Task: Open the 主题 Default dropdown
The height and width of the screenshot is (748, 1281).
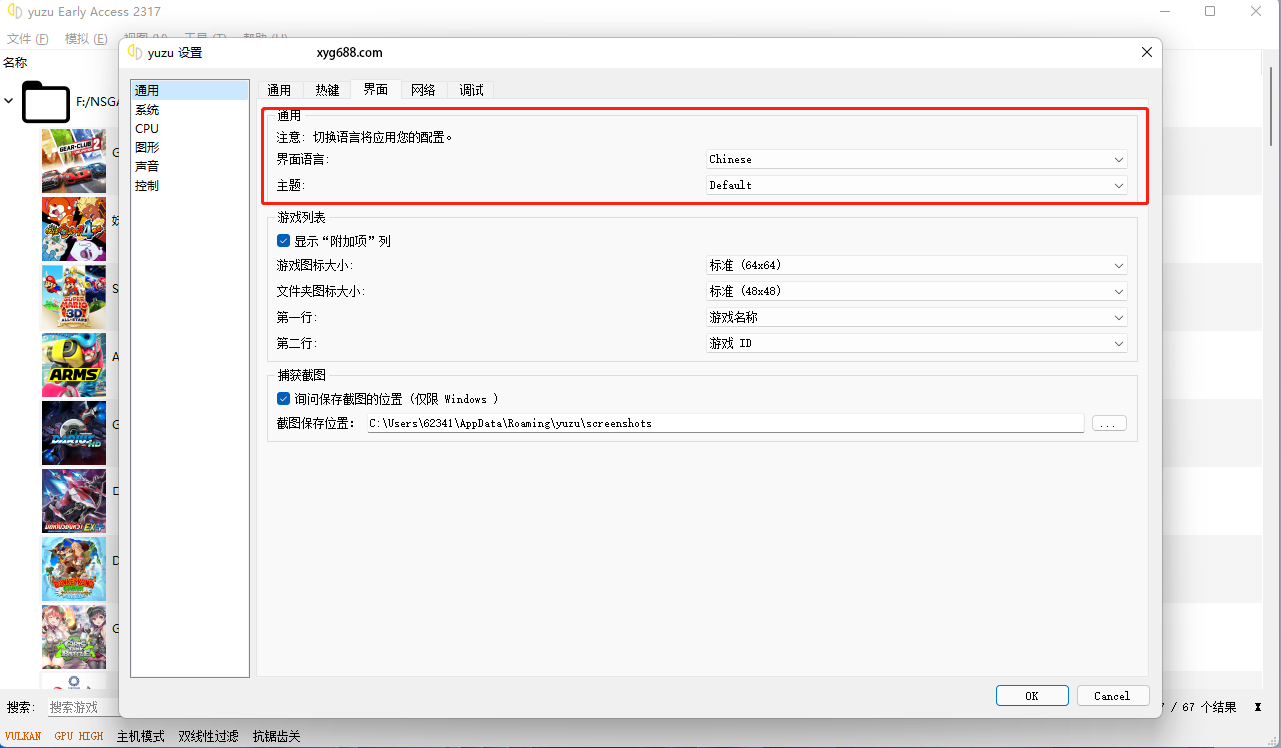Action: [916, 185]
